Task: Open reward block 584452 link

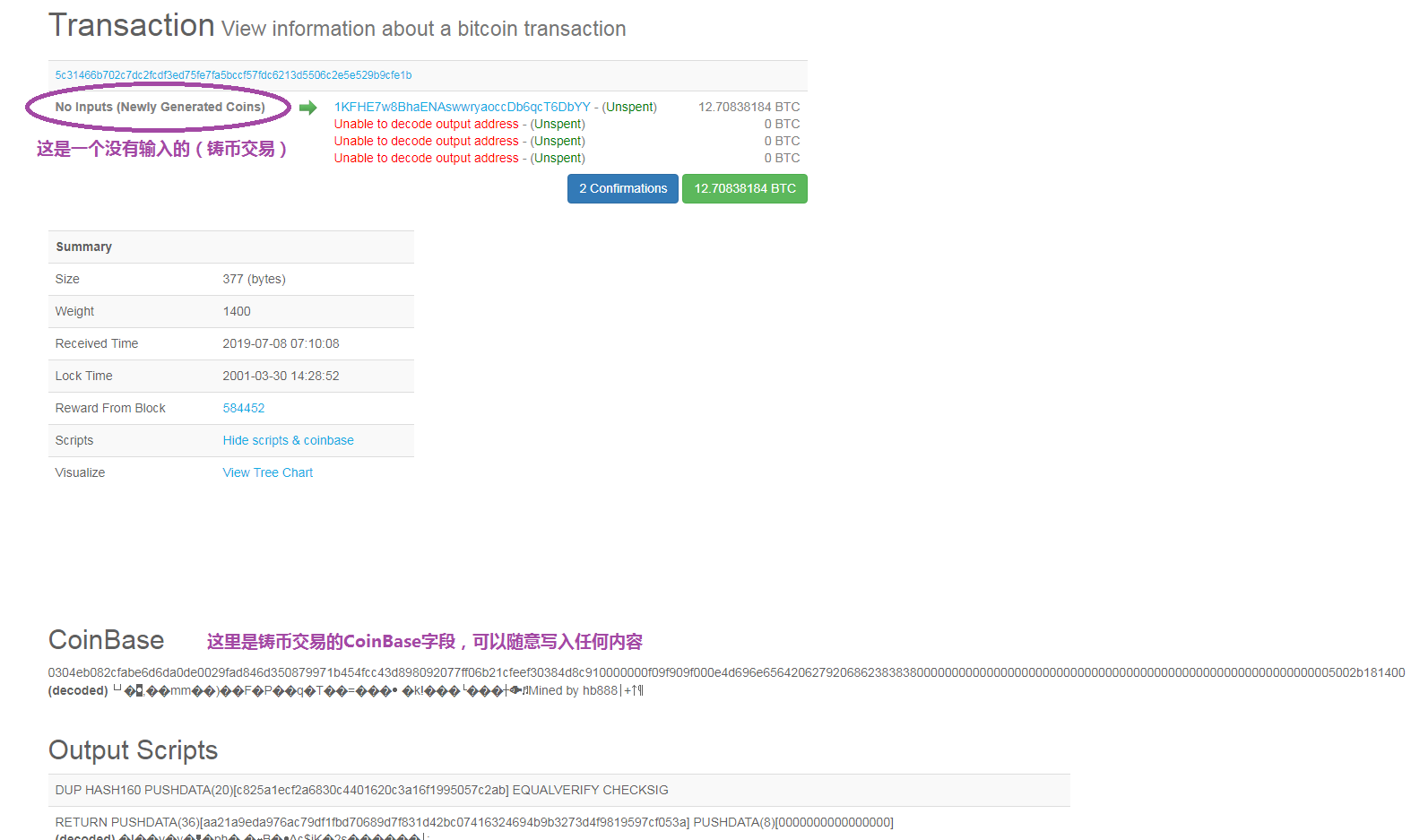Action: (x=244, y=408)
